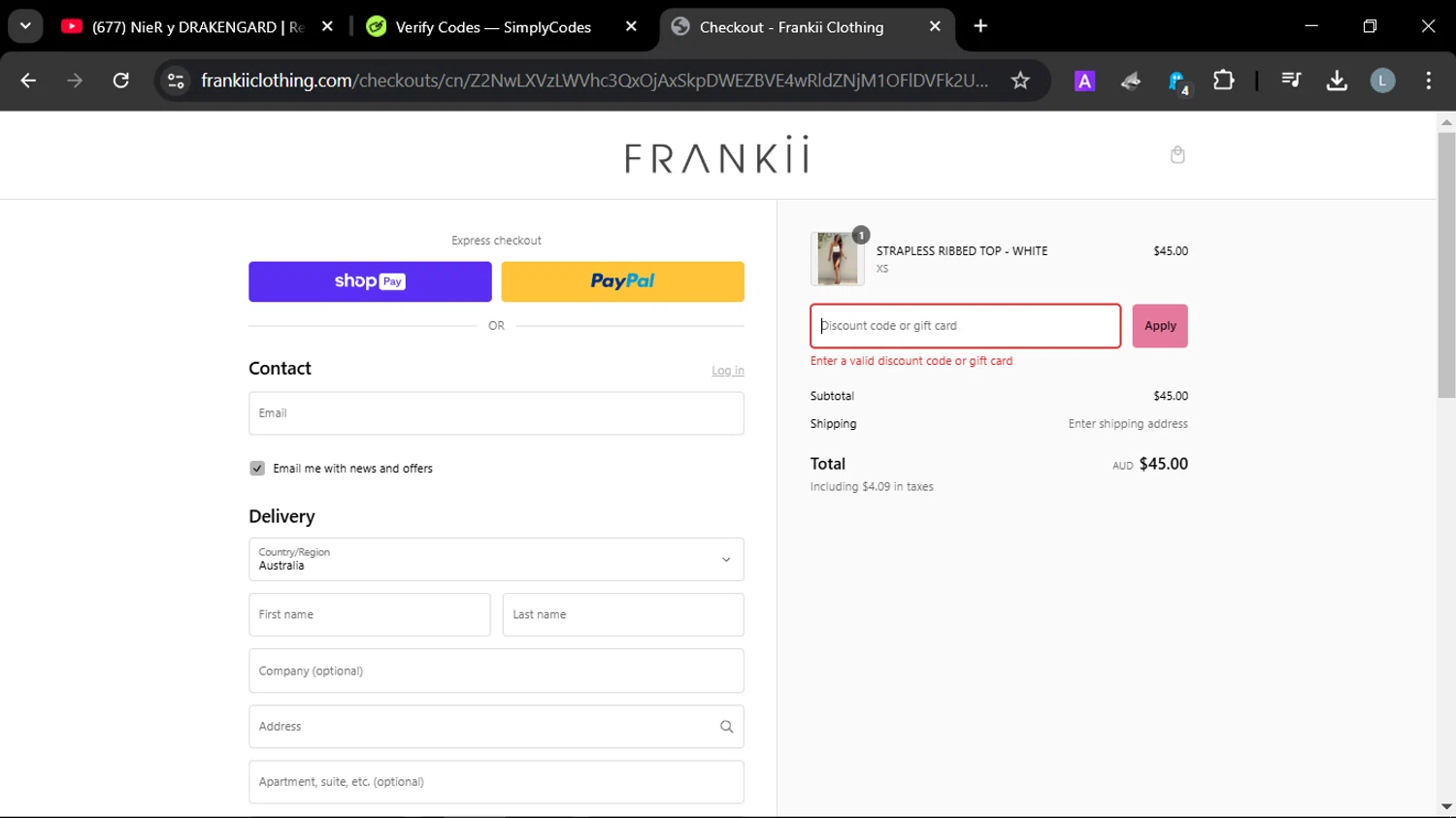Image resolution: width=1456 pixels, height=818 pixels.
Task: Open the tab search dropdown arrow
Action: click(x=25, y=26)
